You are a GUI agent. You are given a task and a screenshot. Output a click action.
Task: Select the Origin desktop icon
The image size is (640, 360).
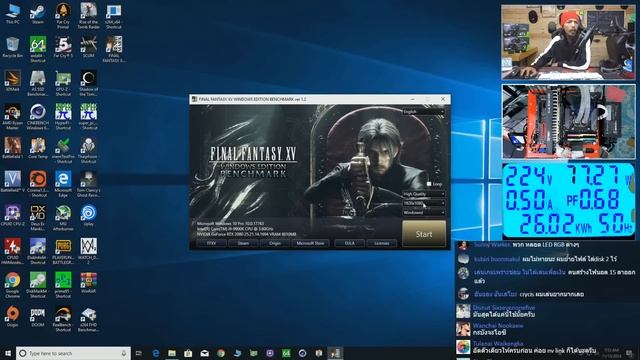pos(13,316)
